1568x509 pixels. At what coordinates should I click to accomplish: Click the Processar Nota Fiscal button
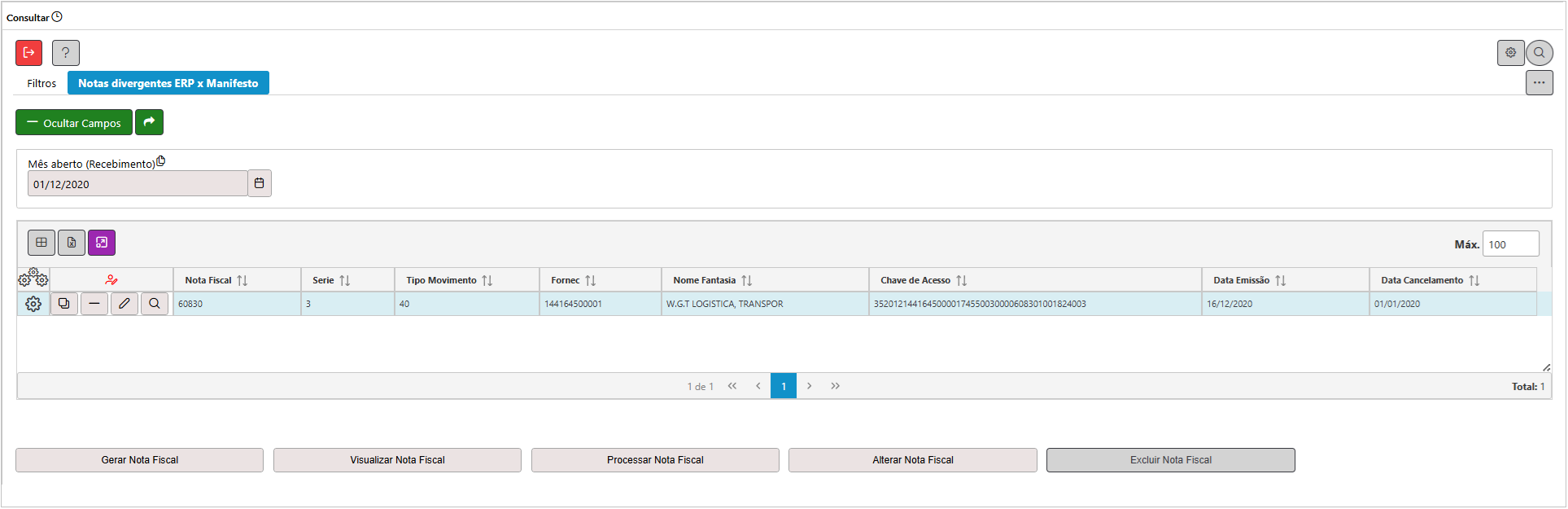point(655,460)
